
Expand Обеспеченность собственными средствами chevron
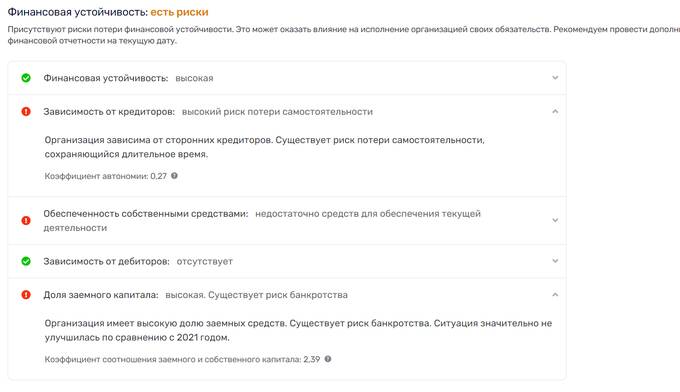coord(555,220)
